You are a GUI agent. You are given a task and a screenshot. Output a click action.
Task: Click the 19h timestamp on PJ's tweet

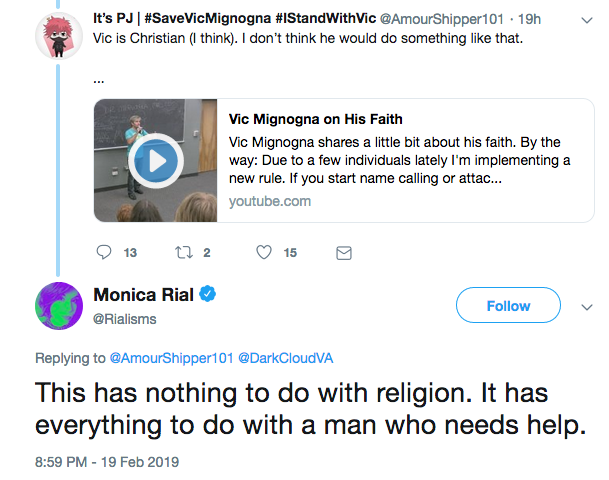click(x=529, y=19)
